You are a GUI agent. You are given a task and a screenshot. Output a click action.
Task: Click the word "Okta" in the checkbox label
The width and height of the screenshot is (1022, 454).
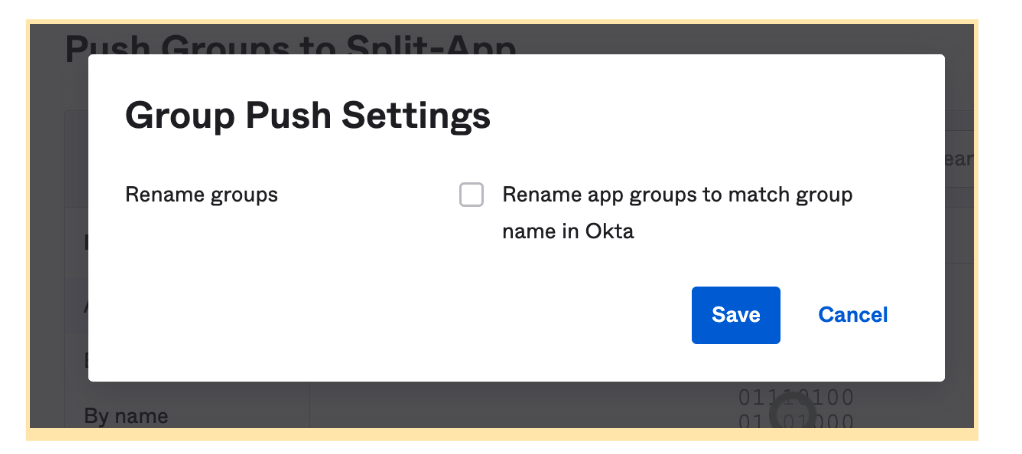click(x=610, y=232)
